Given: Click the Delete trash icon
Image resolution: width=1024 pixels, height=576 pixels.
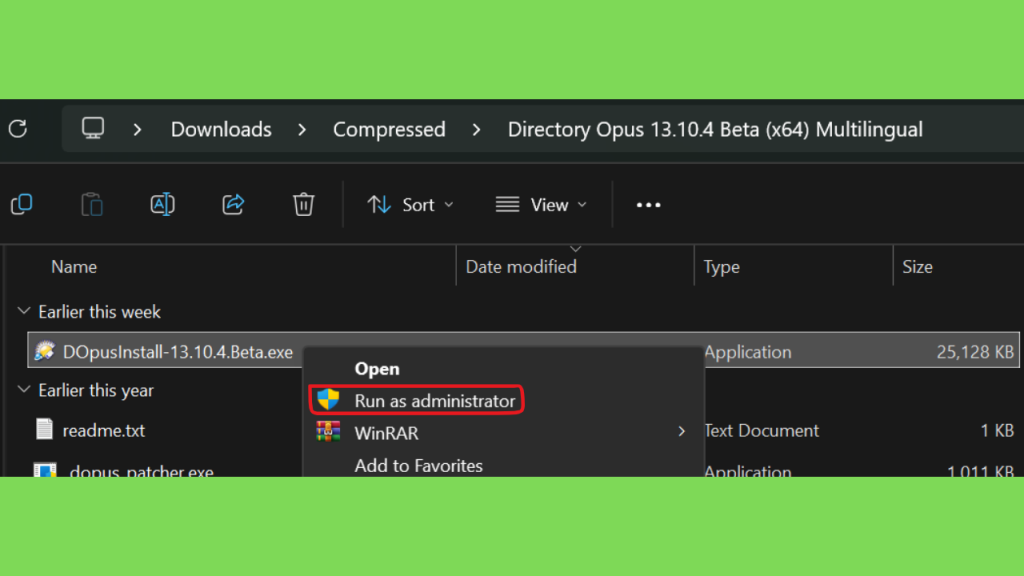Looking at the screenshot, I should coord(304,204).
